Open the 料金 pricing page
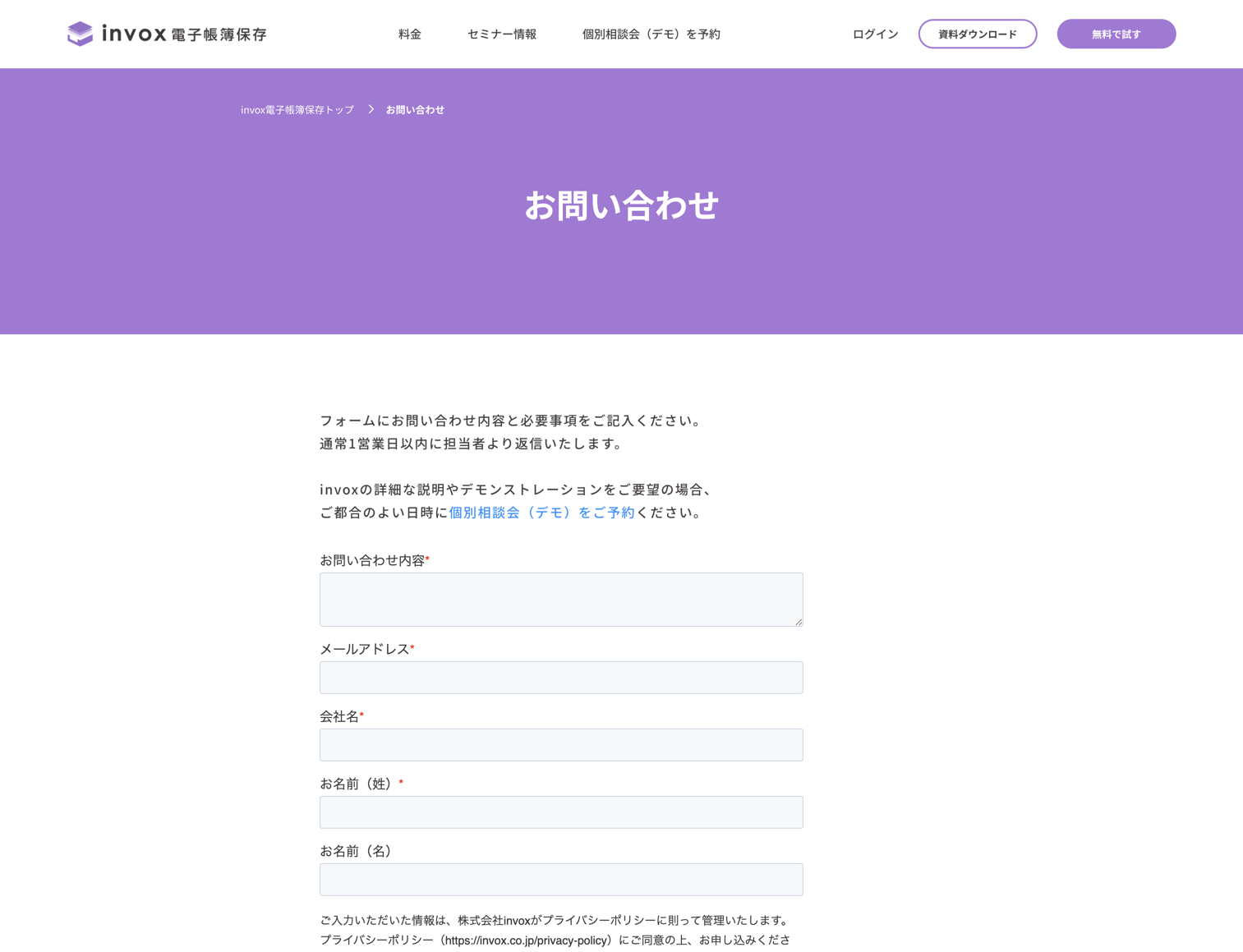Viewport: 1243px width, 952px height. click(409, 34)
